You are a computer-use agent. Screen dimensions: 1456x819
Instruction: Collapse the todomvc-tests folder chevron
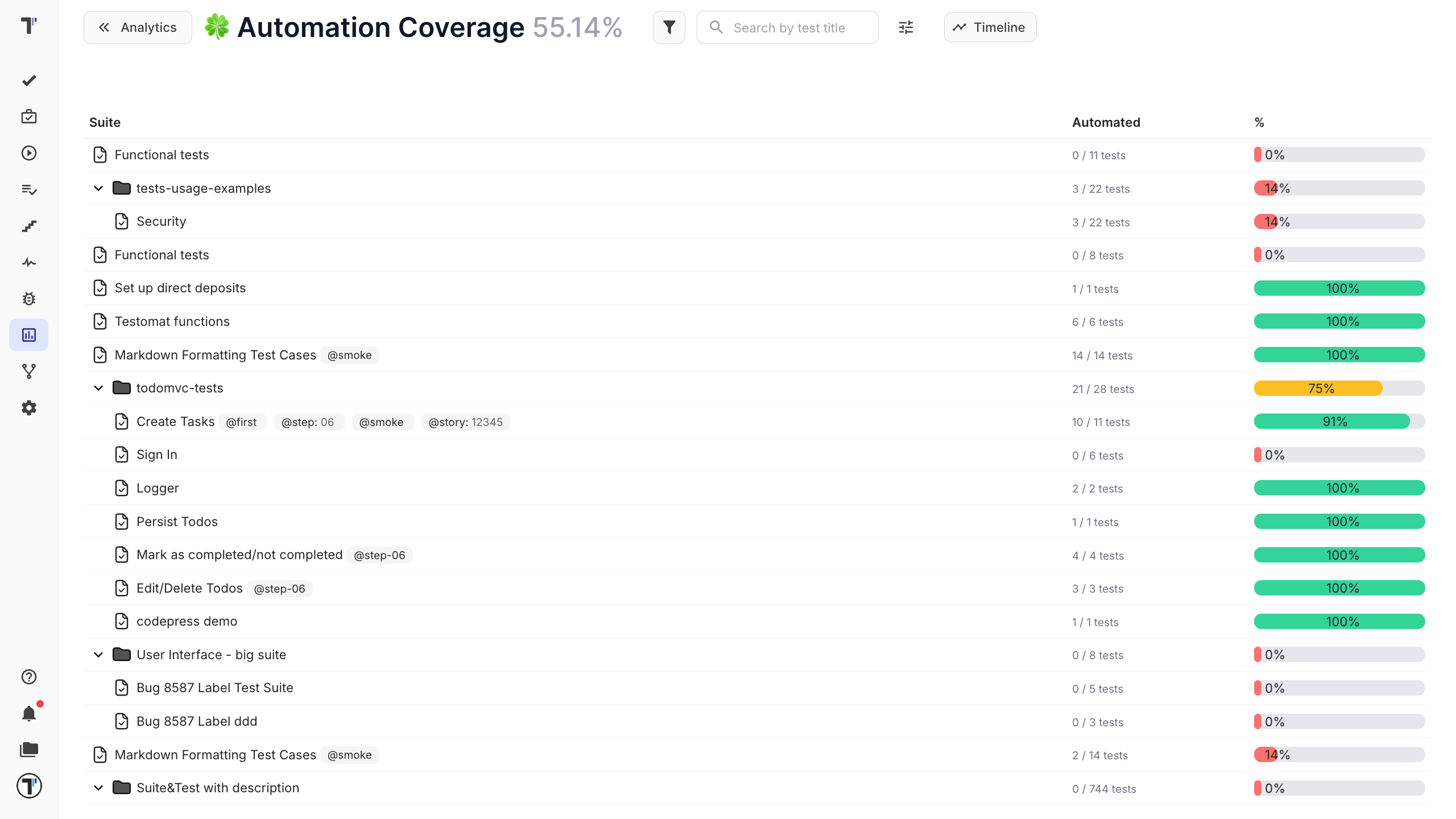pos(98,388)
